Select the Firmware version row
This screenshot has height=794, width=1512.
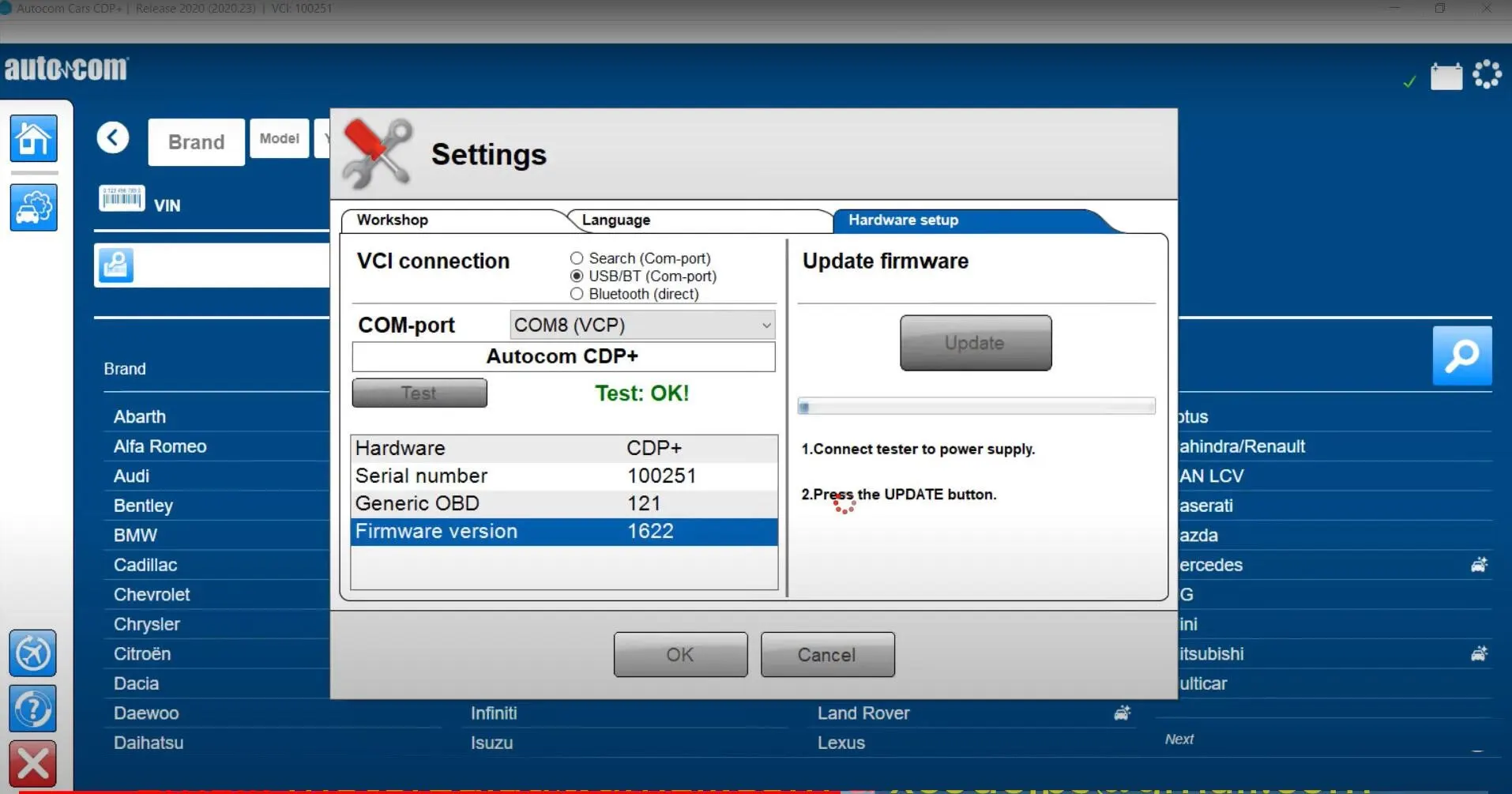564,532
